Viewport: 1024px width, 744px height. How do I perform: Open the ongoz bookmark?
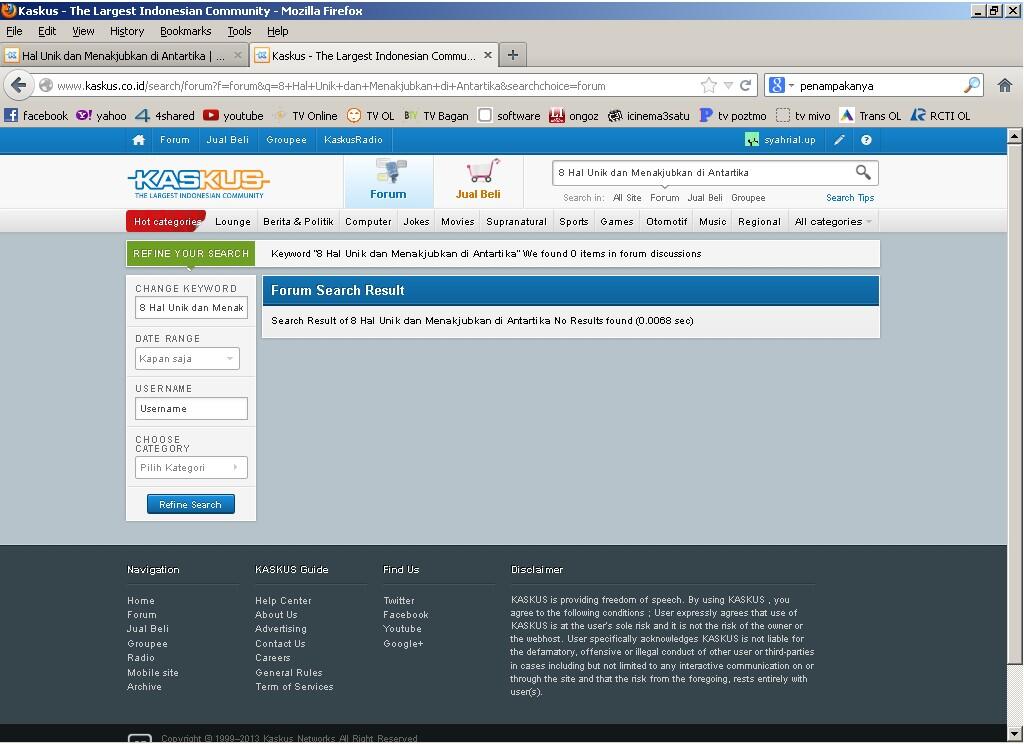click(x=574, y=116)
